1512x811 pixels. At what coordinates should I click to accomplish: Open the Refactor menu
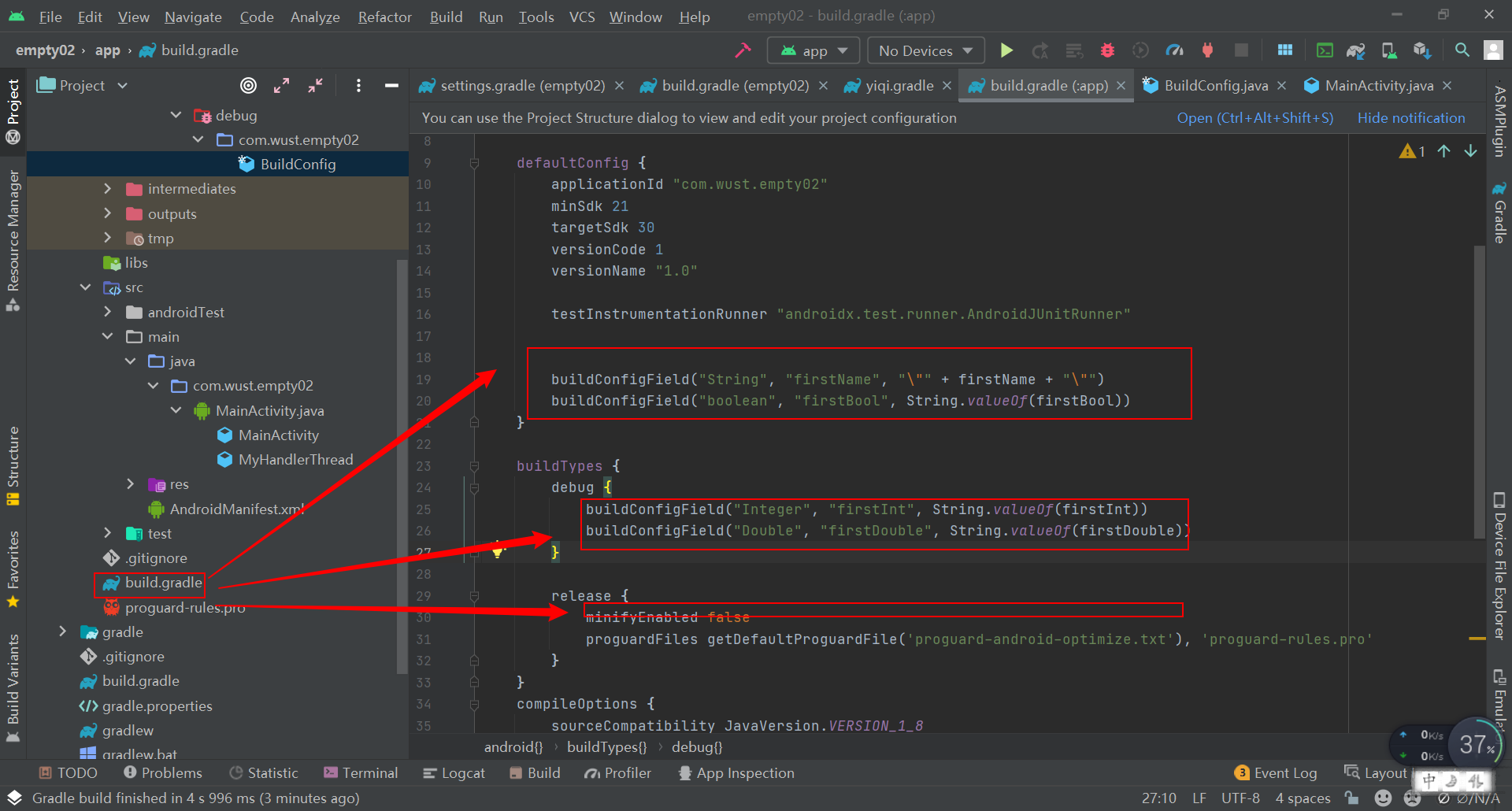[384, 16]
